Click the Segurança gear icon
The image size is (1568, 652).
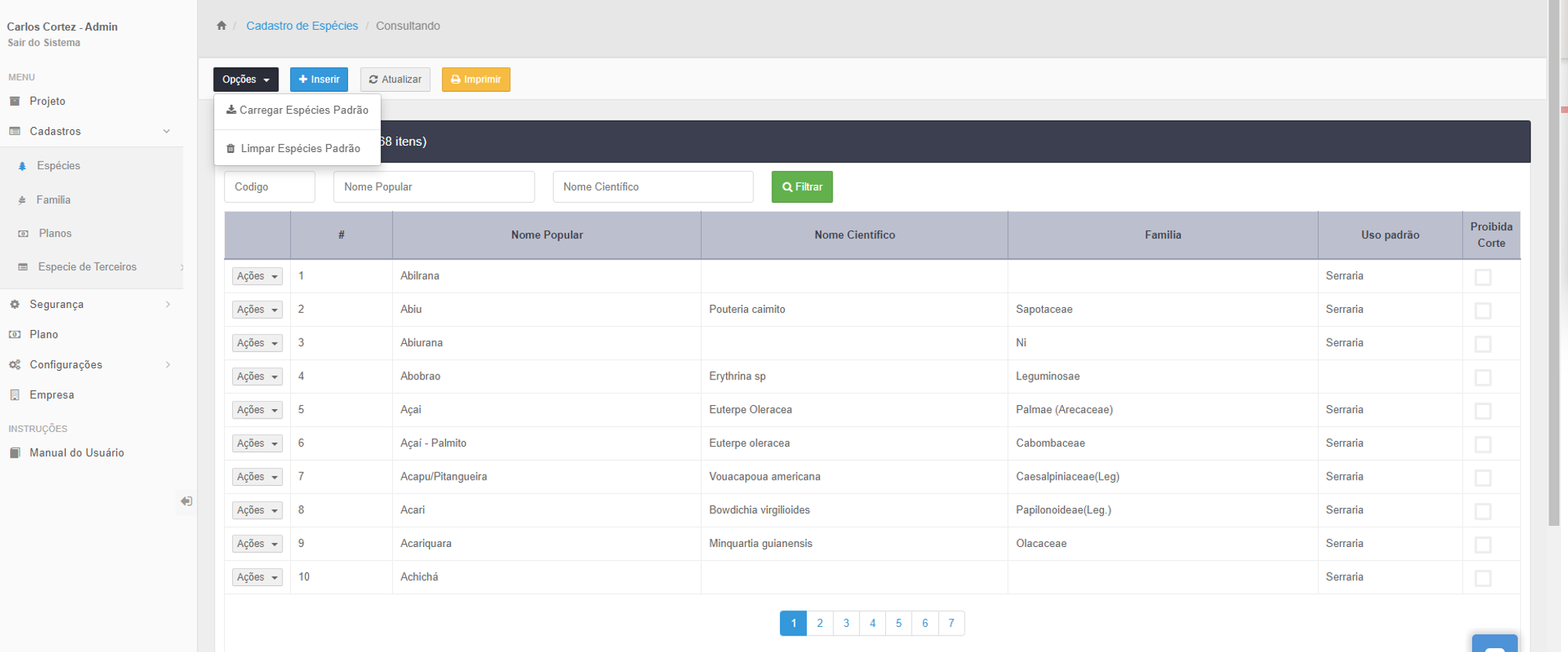15,304
